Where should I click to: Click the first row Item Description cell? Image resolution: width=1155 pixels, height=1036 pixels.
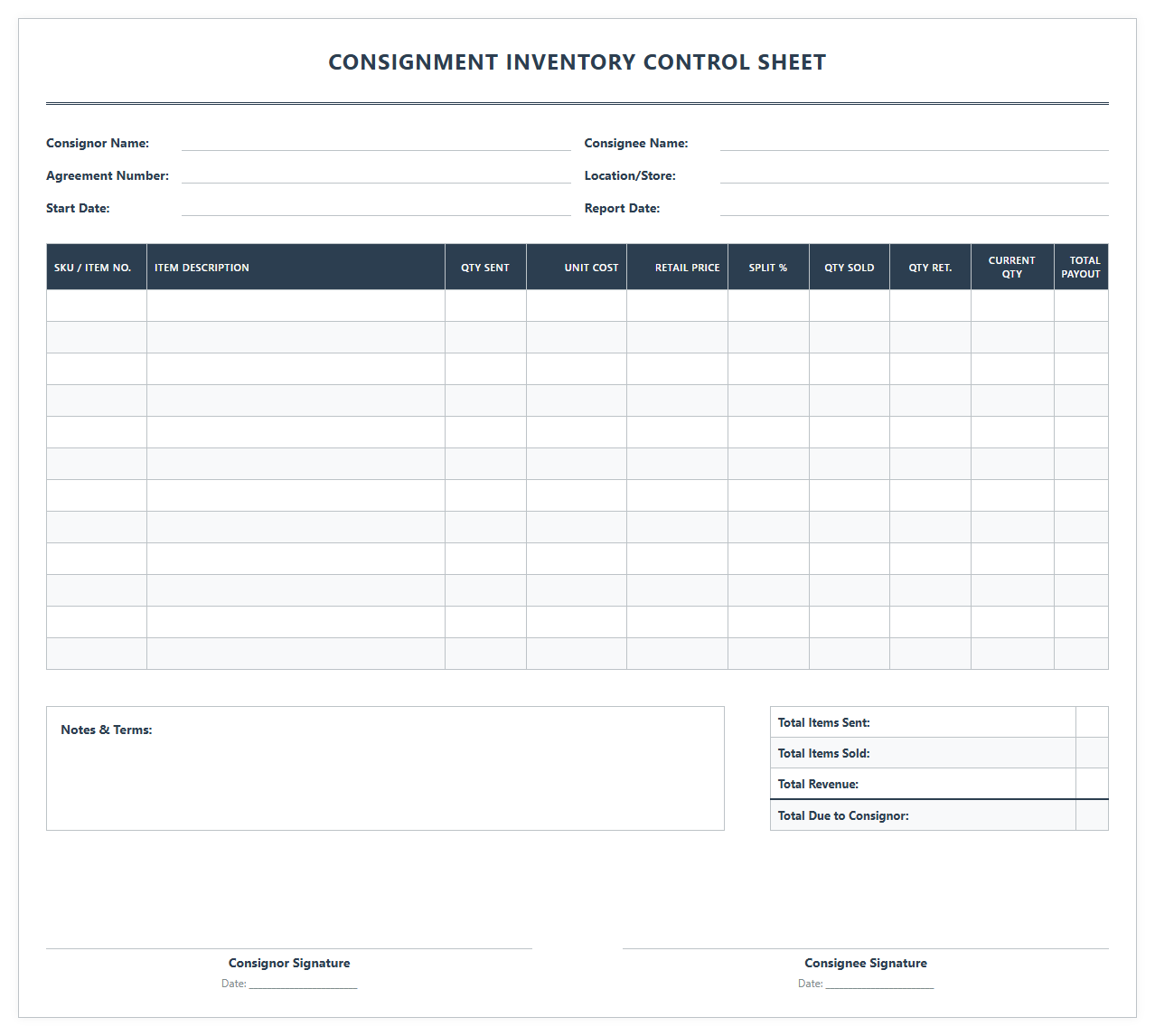(296, 306)
